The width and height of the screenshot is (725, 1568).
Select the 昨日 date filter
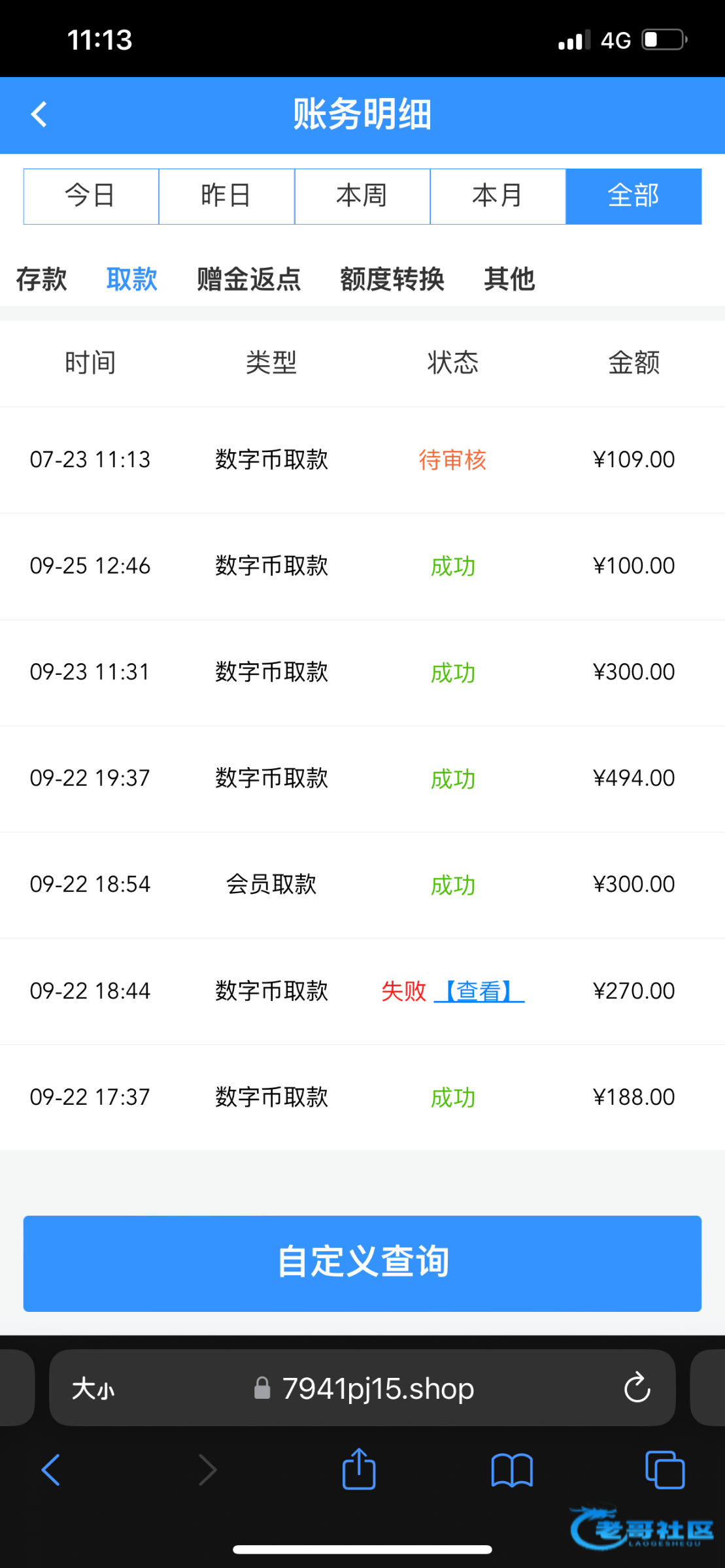226,196
